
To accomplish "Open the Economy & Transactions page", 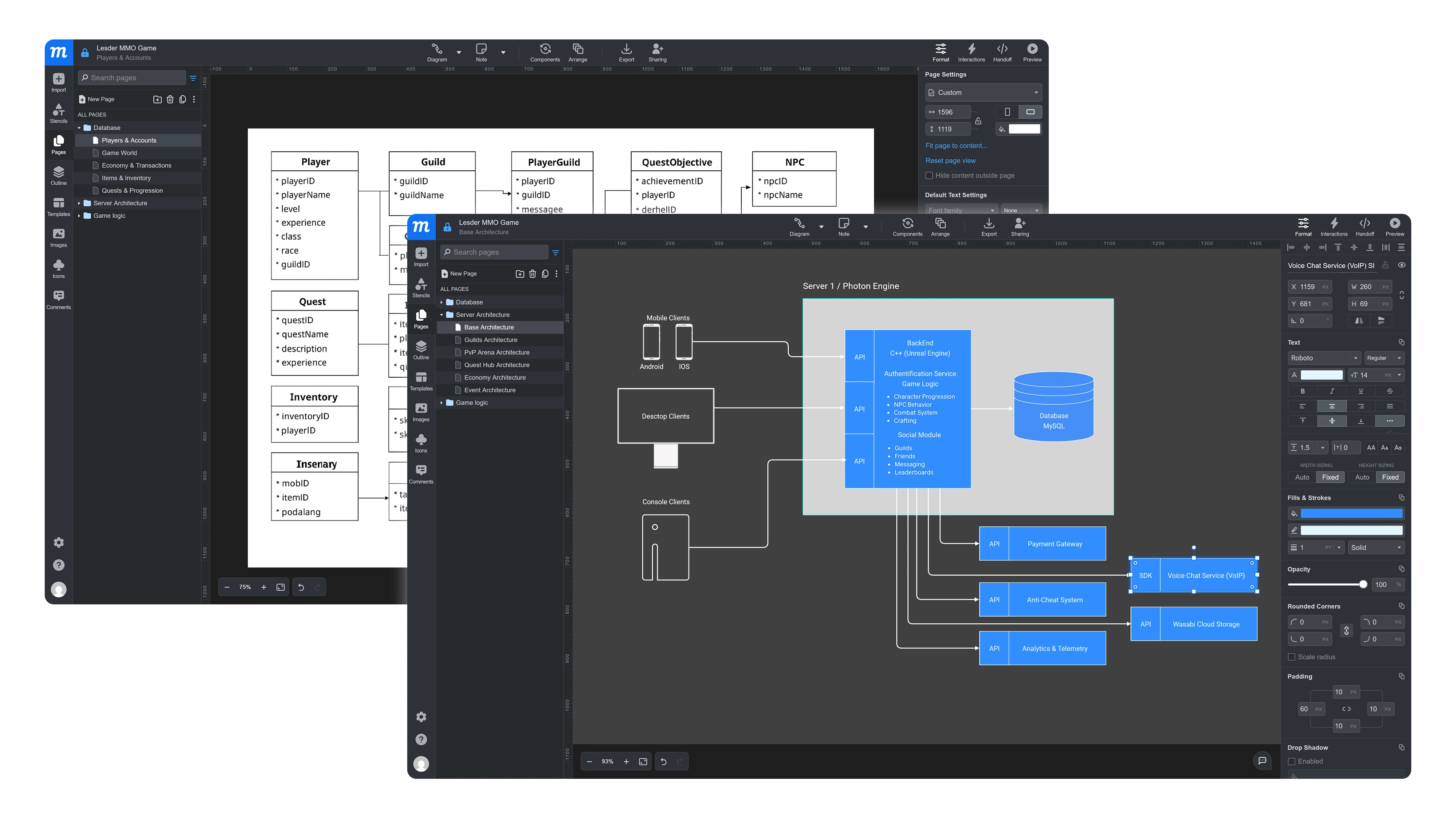I will (x=136, y=166).
